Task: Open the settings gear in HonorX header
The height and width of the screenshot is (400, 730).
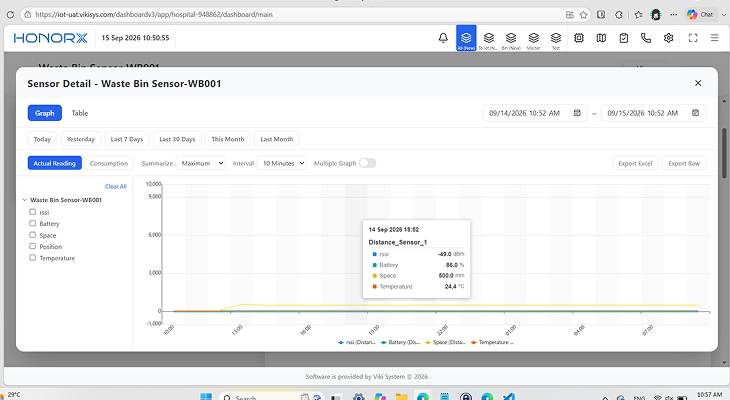Action: 669,38
